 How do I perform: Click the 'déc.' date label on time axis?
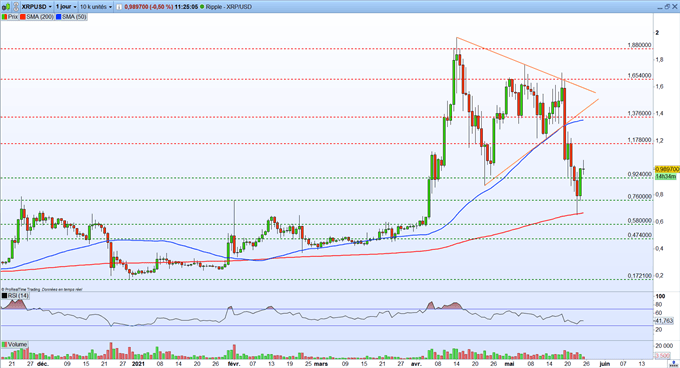click(43, 364)
